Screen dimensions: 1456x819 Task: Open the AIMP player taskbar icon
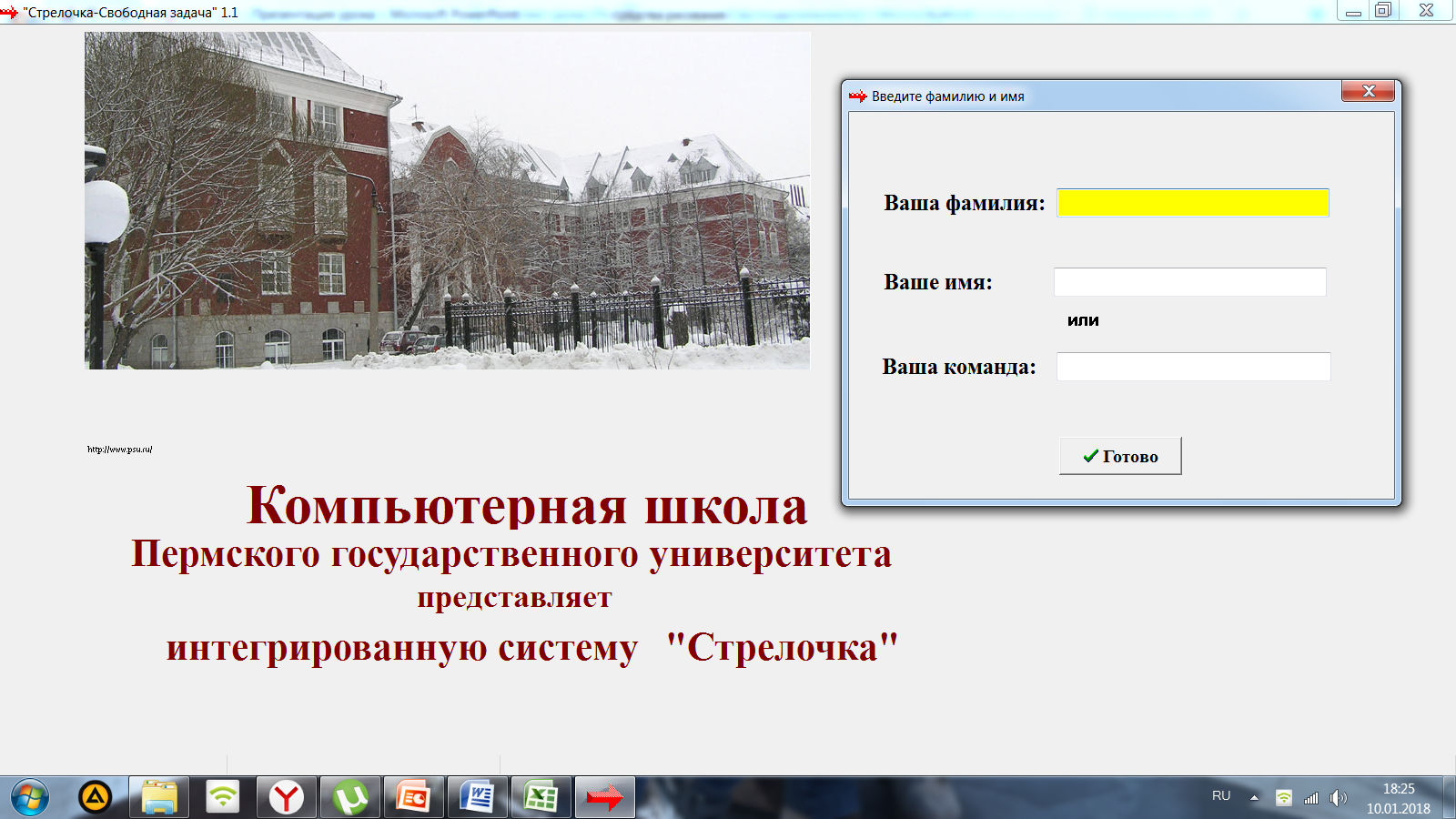pyautogui.click(x=96, y=798)
